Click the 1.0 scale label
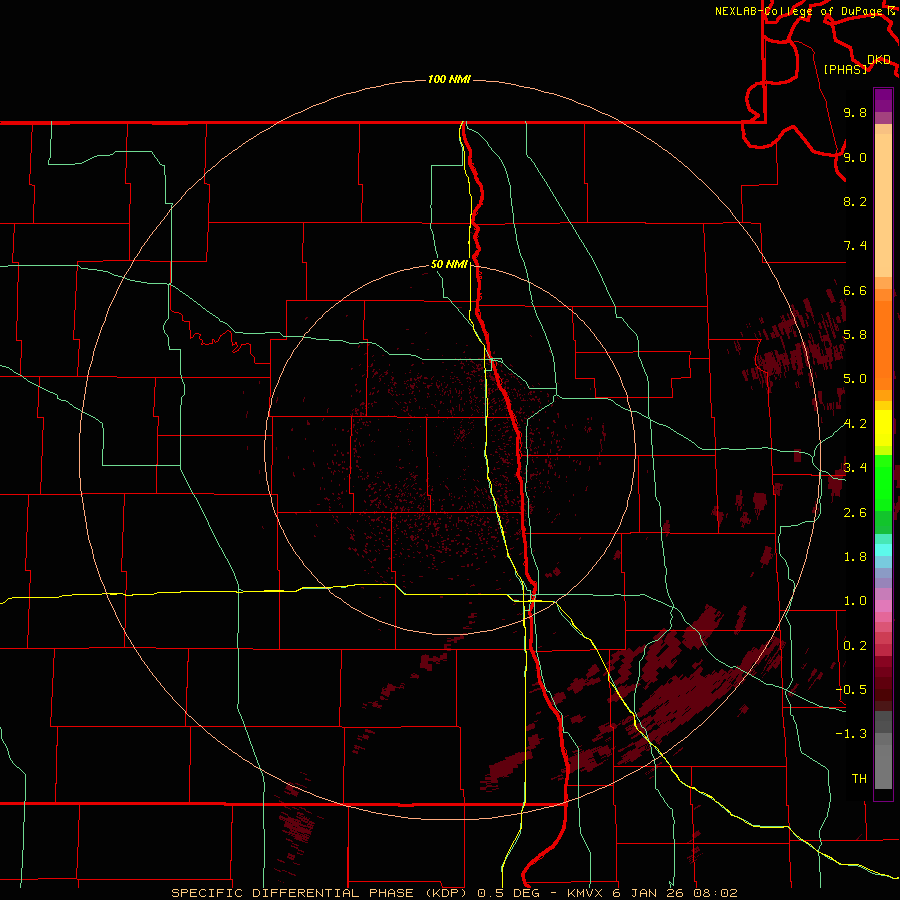This screenshot has height=900, width=900. click(855, 601)
